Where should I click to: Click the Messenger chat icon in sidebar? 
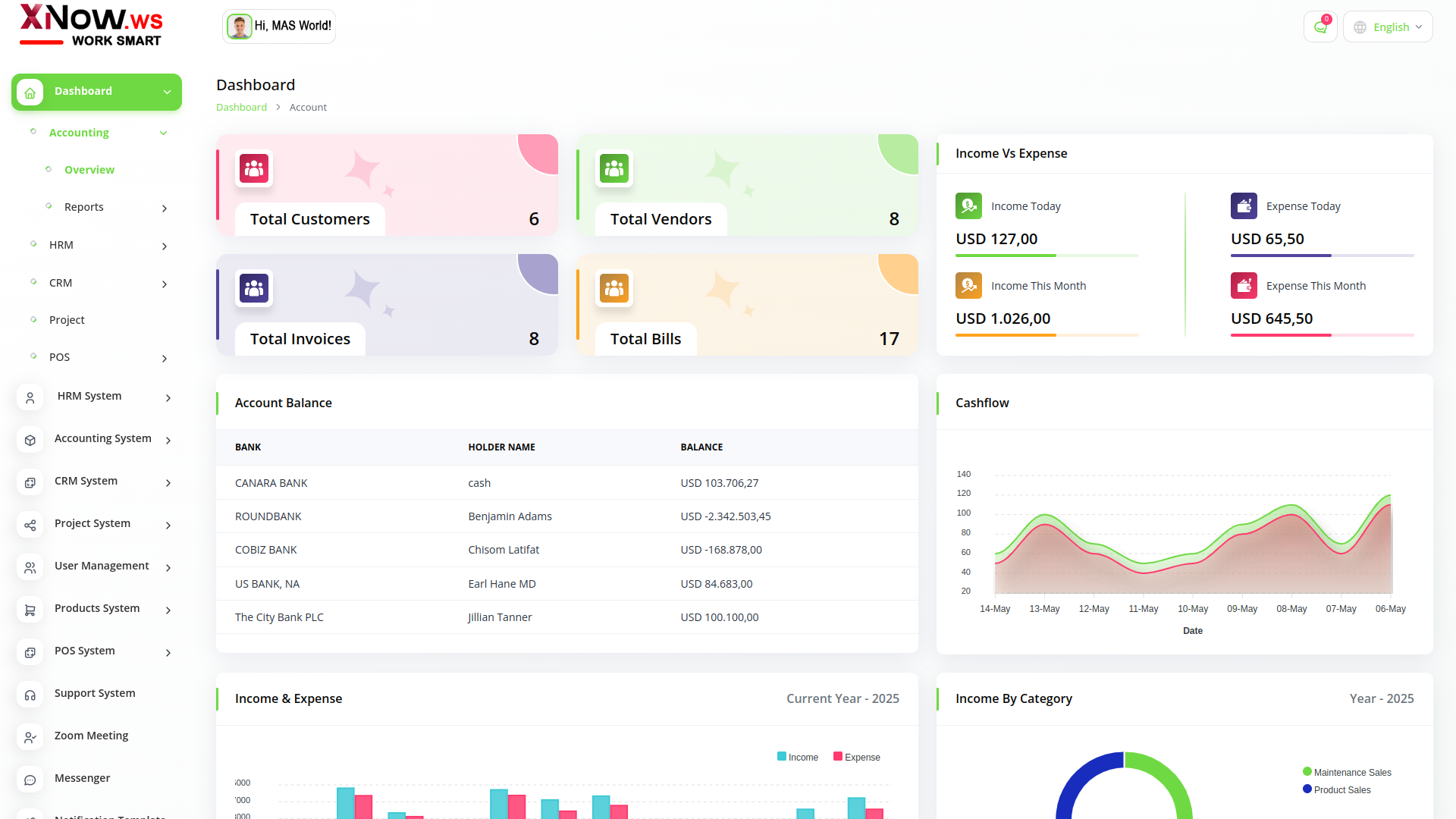pos(30,779)
